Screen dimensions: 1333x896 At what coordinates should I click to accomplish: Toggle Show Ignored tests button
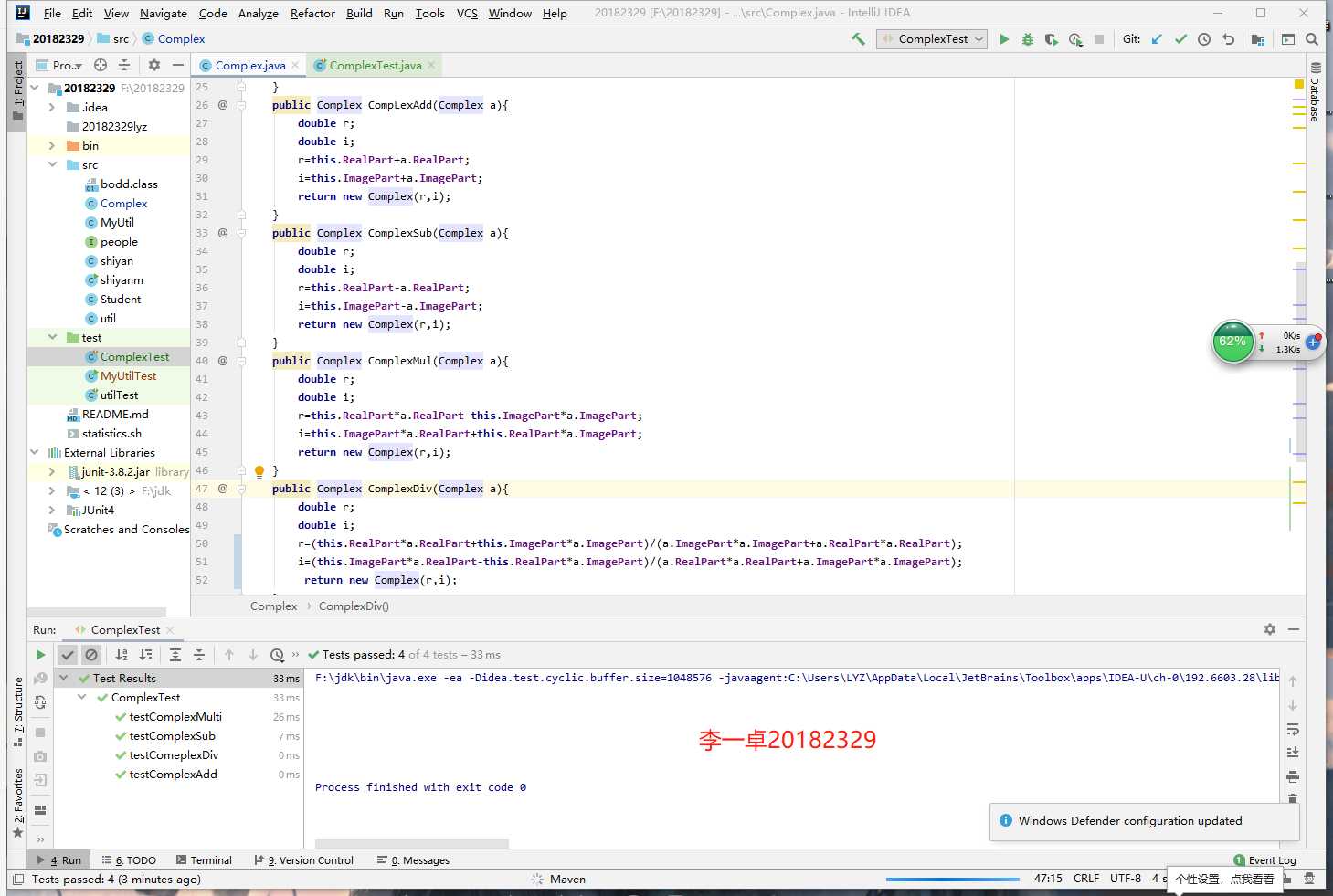[91, 655]
